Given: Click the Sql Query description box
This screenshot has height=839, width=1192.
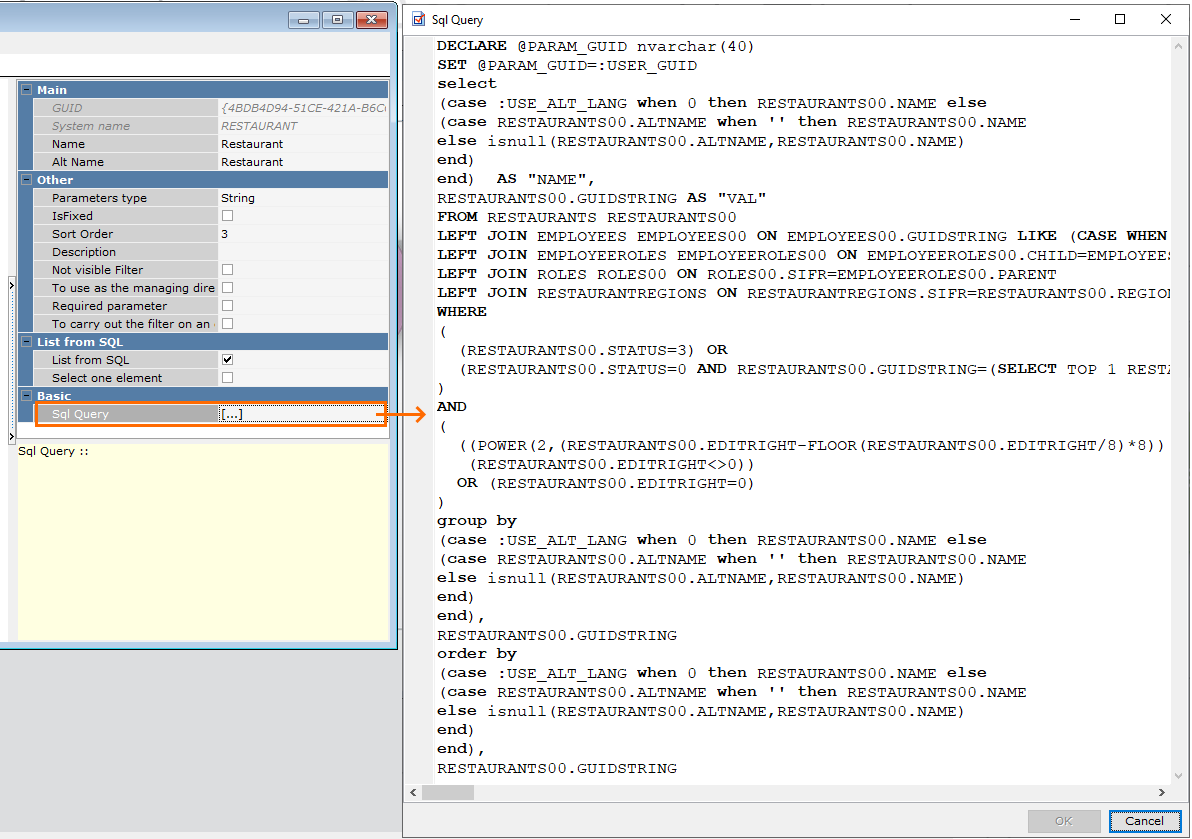Looking at the screenshot, I should 203,541.
